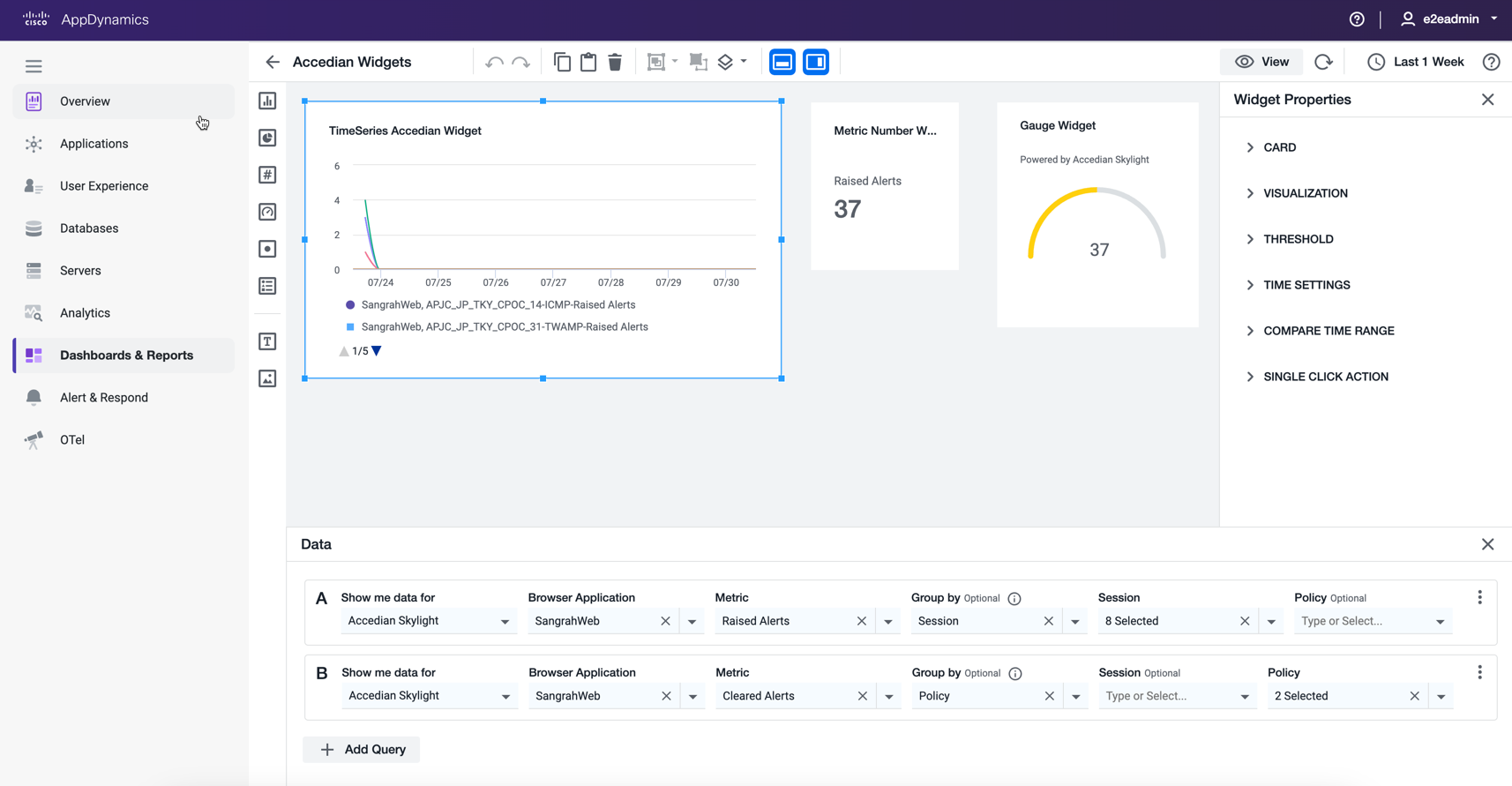Open the Last 1 Week time range picker
The width and height of the screenshot is (1512, 786).
coord(1416,62)
